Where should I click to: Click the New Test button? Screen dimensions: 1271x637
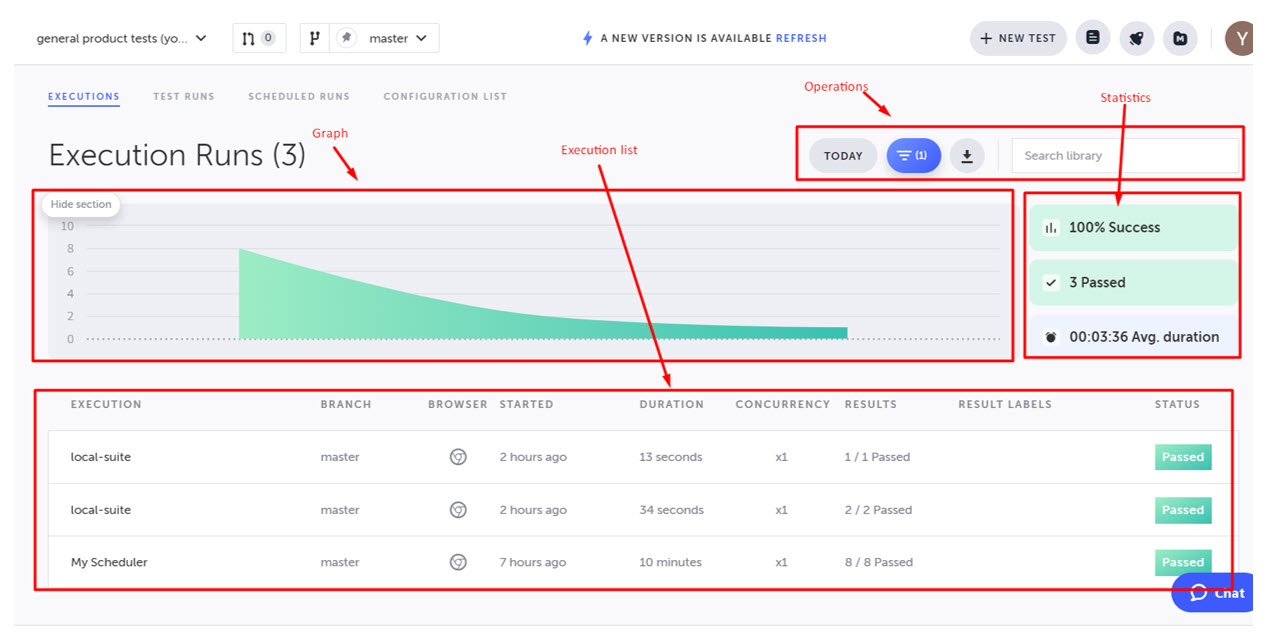pyautogui.click(x=1018, y=38)
